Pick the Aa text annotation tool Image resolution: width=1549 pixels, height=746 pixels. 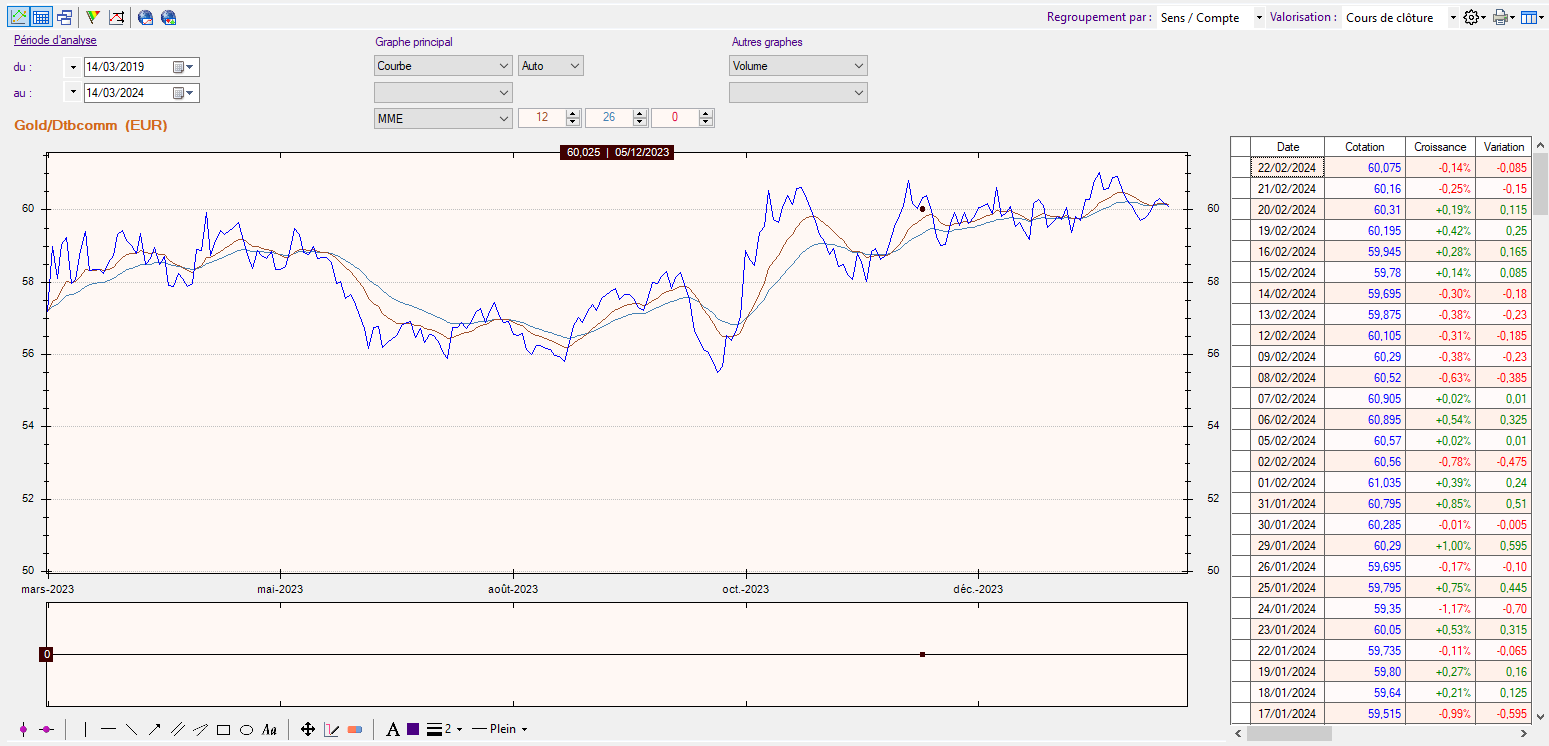tap(269, 730)
